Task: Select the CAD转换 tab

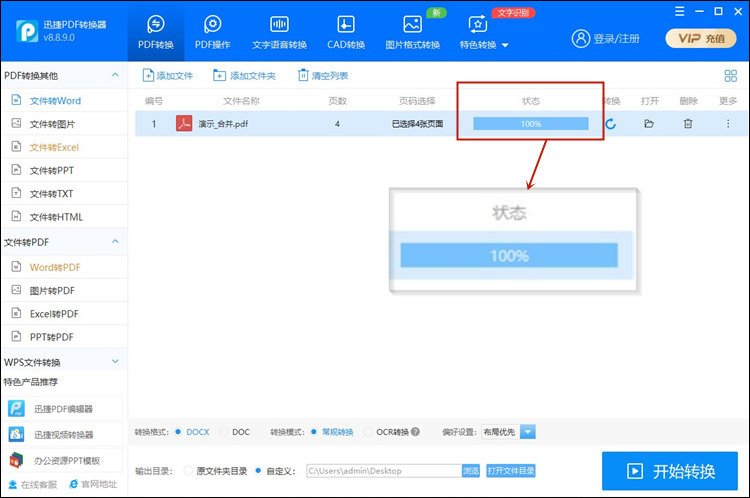Action: point(346,32)
